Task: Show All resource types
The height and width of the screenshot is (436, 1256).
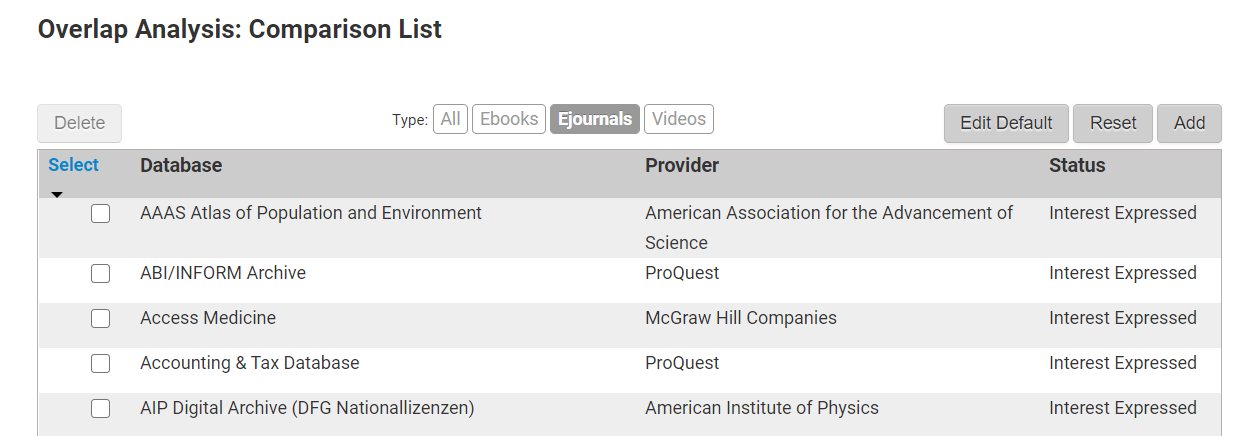Action: [x=451, y=119]
